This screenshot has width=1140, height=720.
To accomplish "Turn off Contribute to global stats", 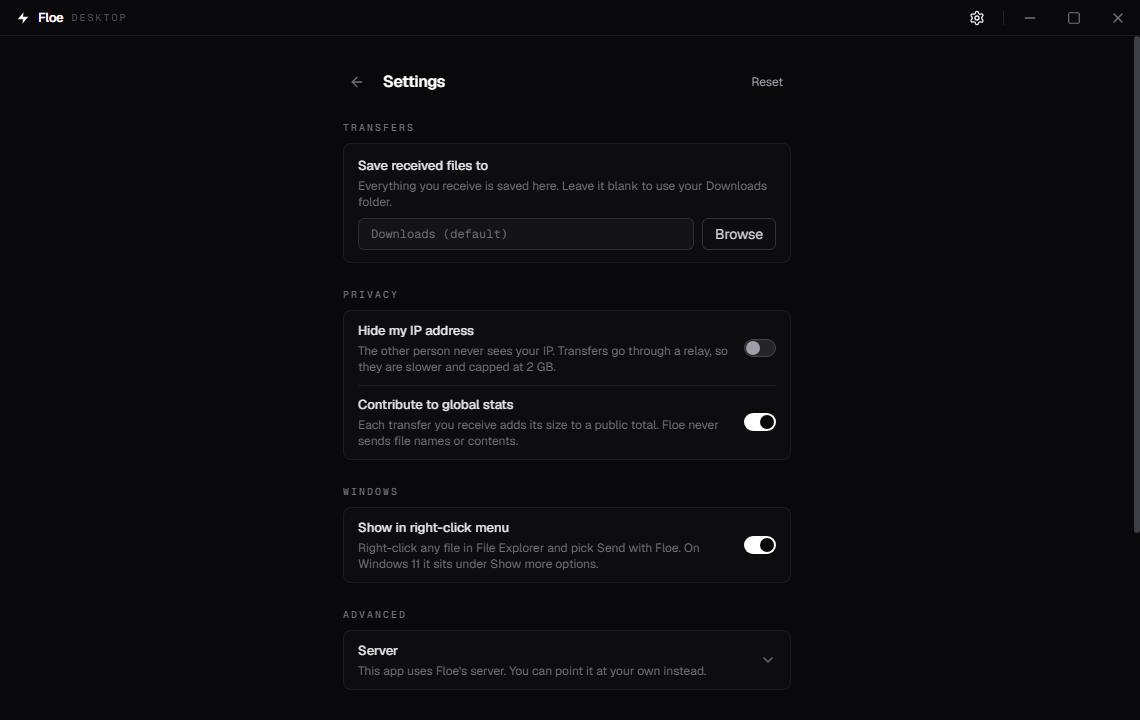I will [759, 423].
